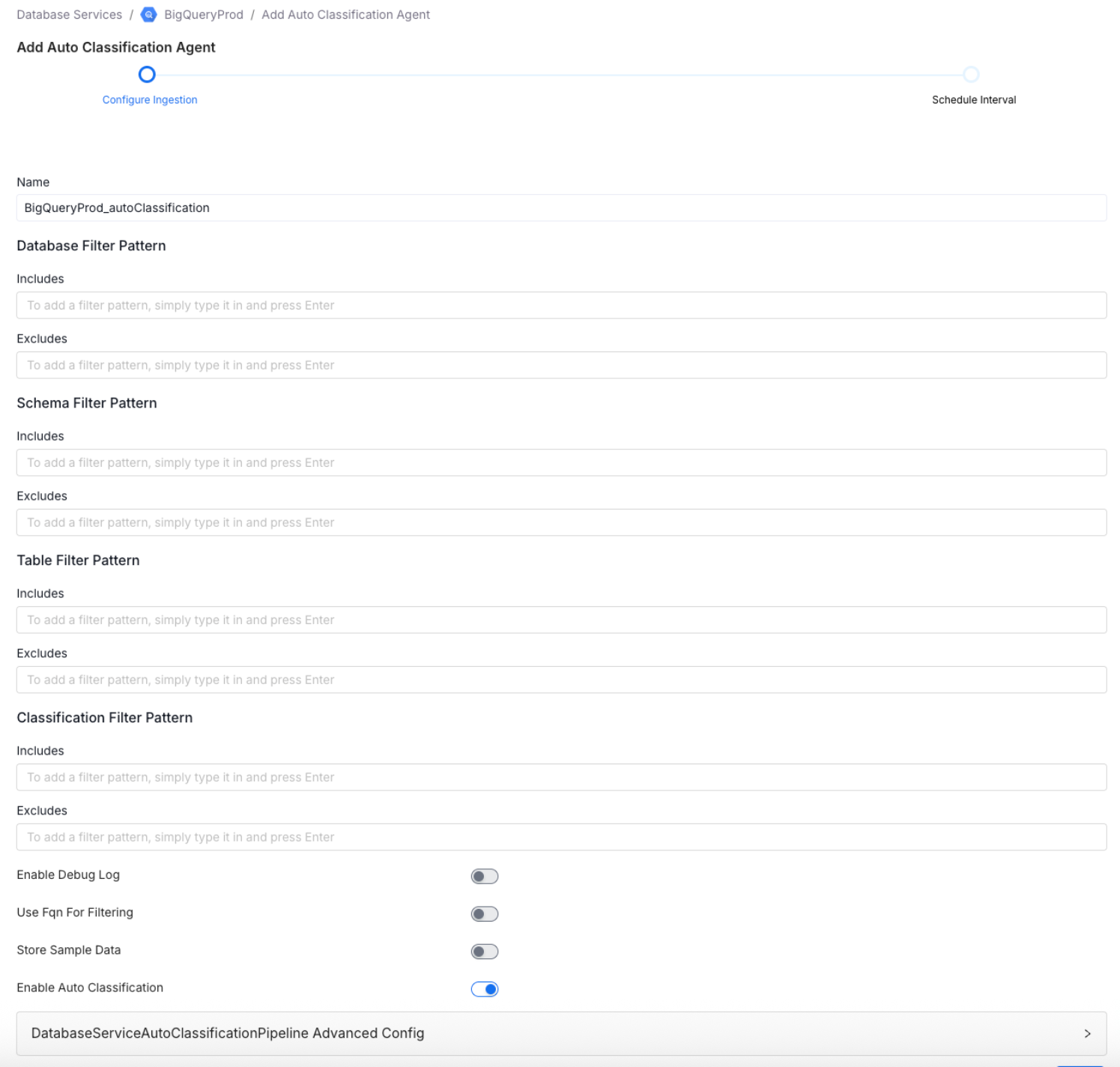1120x1067 pixels.
Task: Enable the Debug Log toggle
Action: tap(484, 875)
